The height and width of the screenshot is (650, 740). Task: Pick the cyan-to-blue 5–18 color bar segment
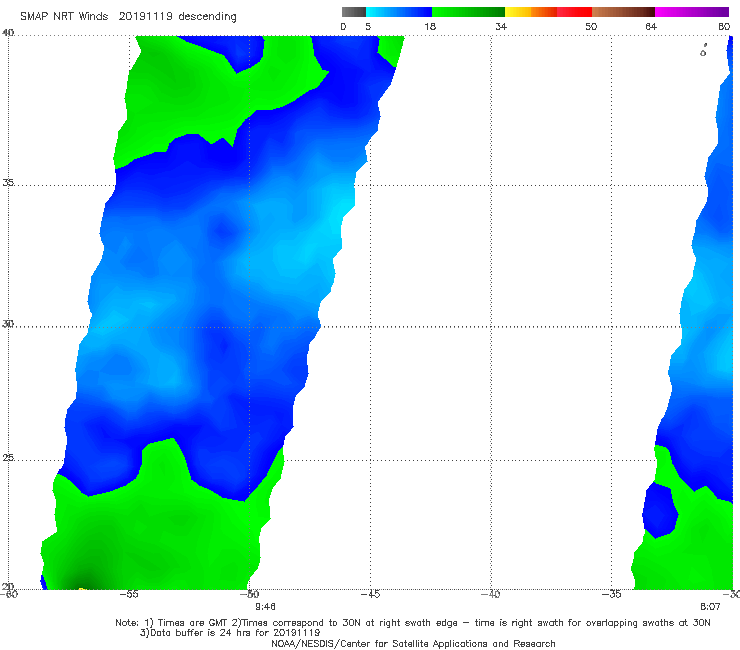tap(399, 12)
